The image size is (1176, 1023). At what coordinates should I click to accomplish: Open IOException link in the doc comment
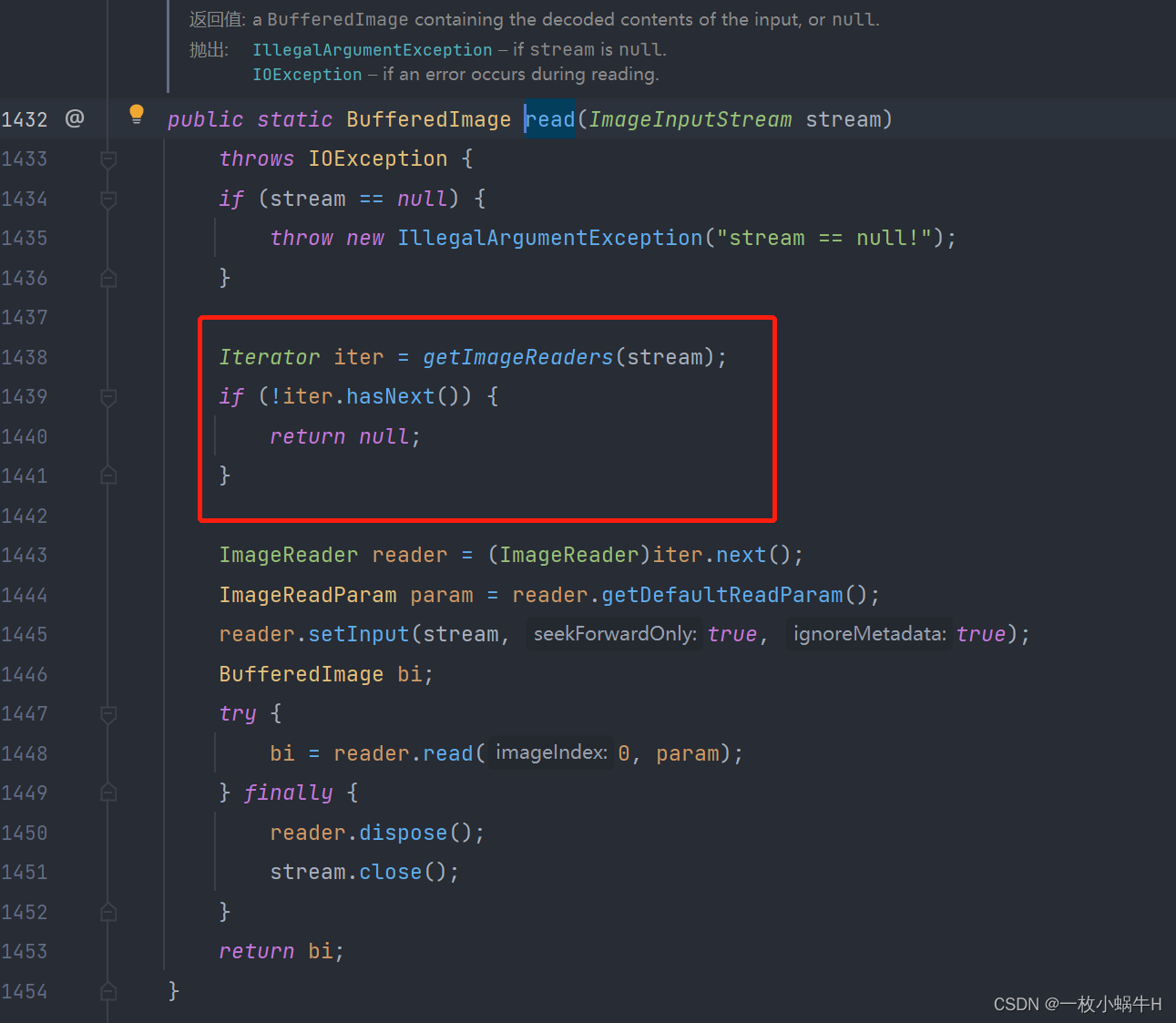(x=307, y=75)
